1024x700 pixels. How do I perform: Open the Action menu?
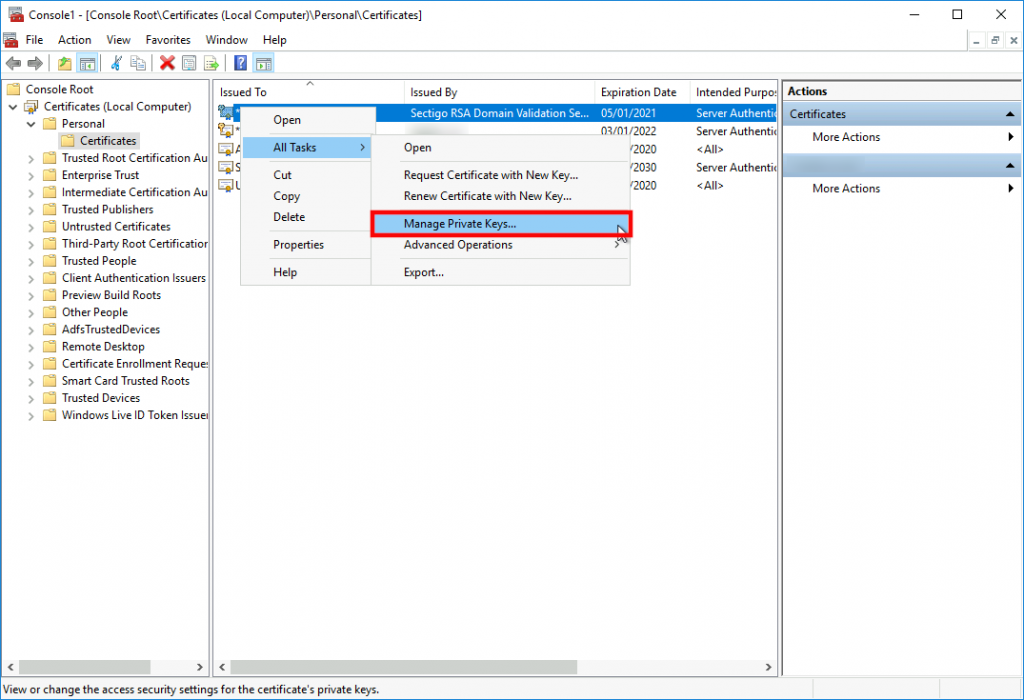(74, 39)
